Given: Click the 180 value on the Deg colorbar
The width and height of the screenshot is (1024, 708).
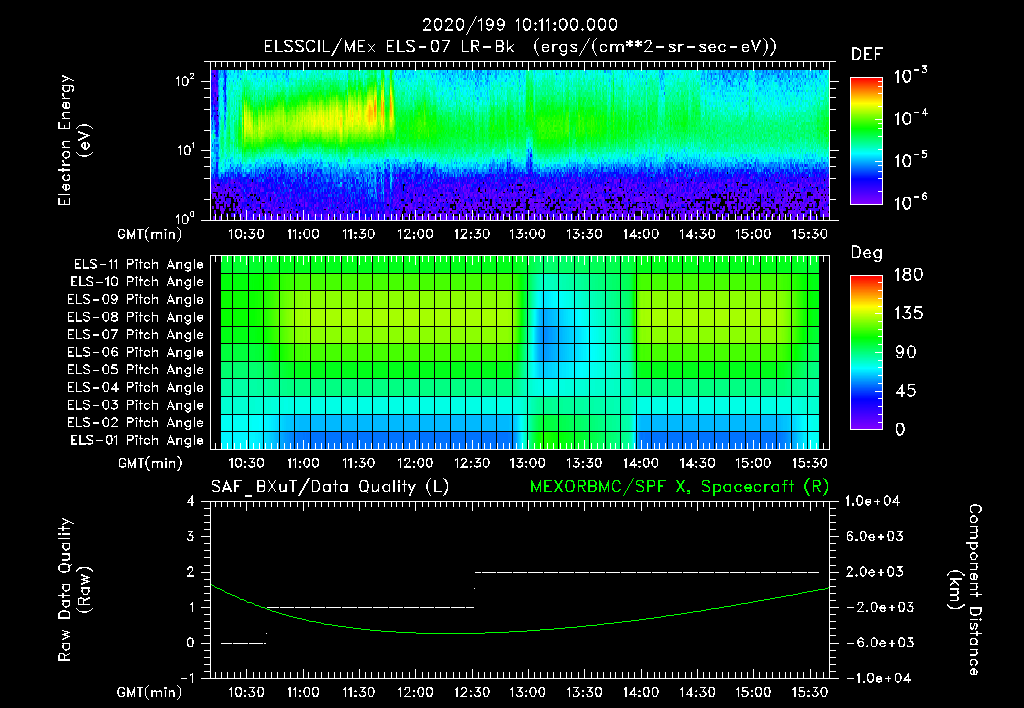Looking at the screenshot, I should (x=908, y=275).
